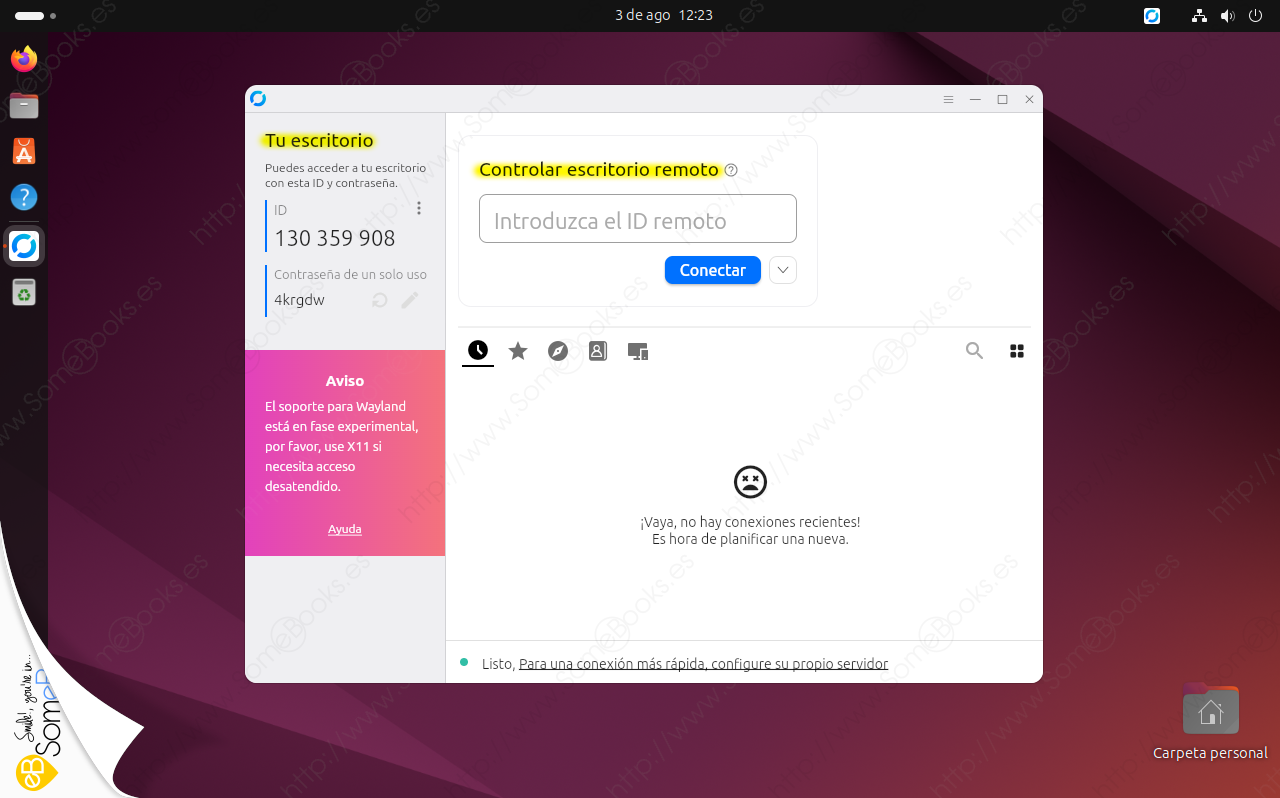
Task: Open the Accessible devices tab
Action: (x=638, y=351)
